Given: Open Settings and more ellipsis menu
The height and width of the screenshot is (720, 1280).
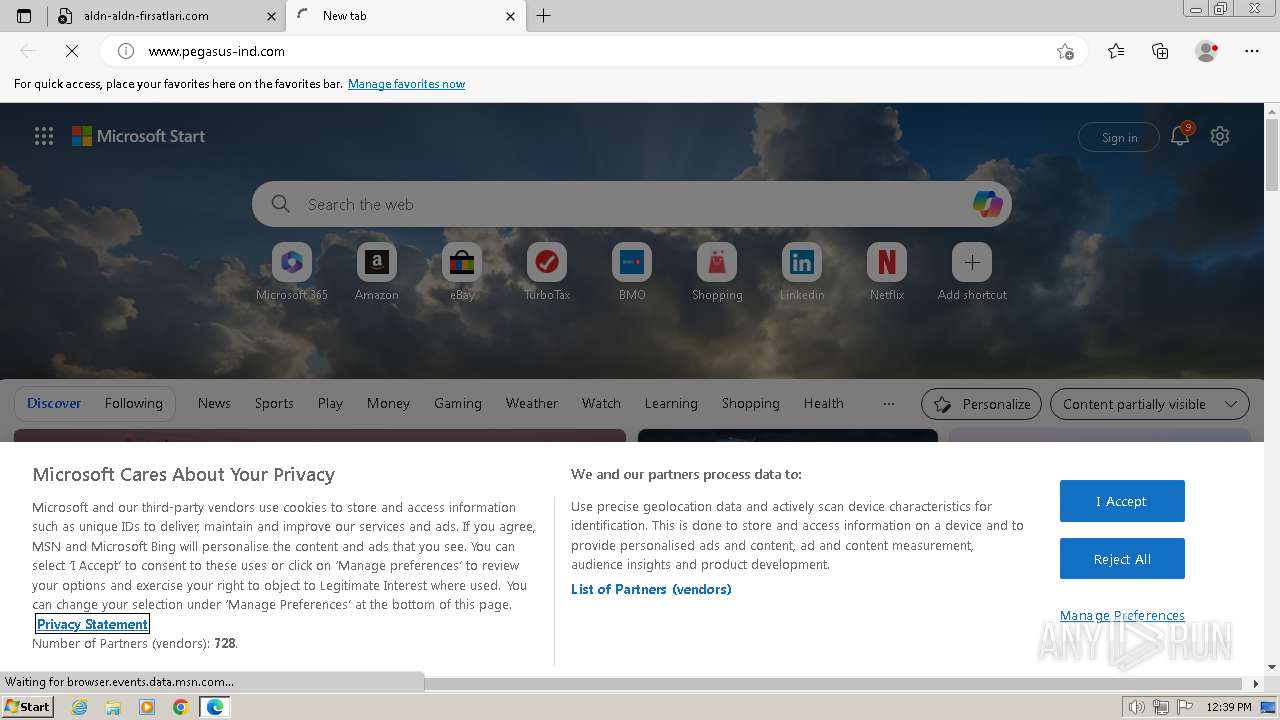Looking at the screenshot, I should coord(1252,51).
